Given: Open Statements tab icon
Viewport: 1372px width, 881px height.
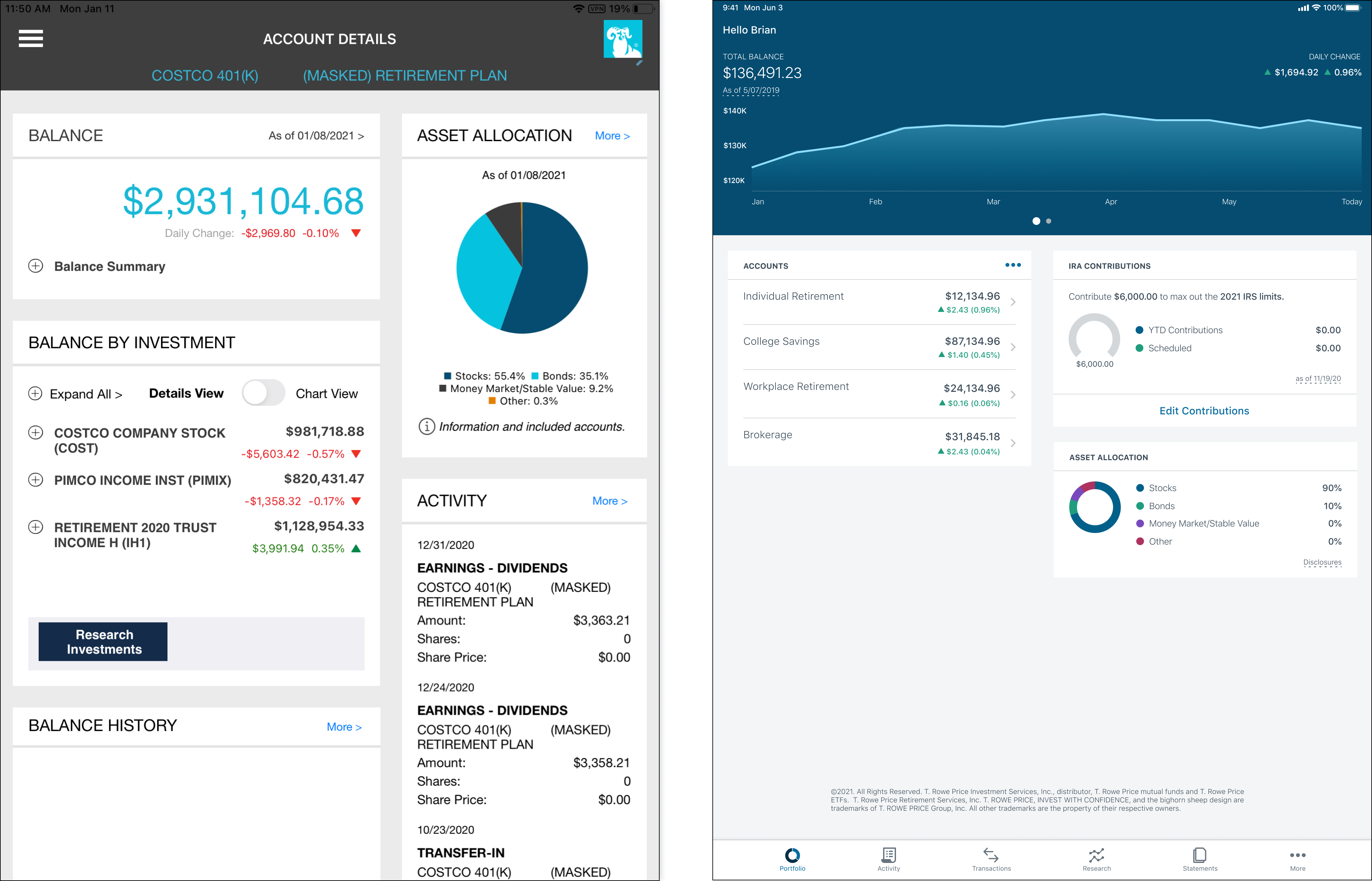Looking at the screenshot, I should tap(1200, 855).
